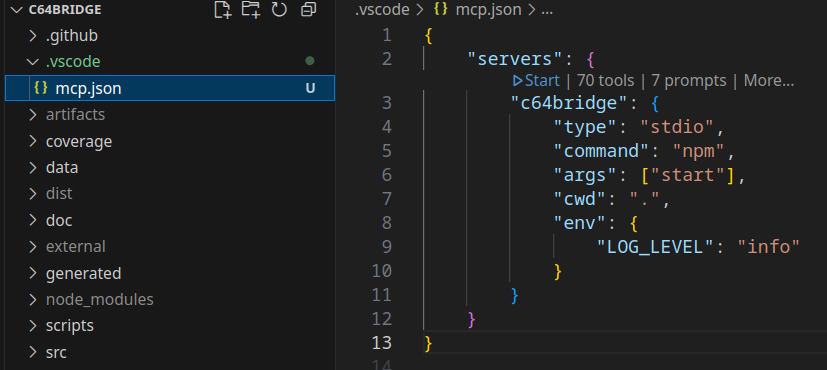This screenshot has width=827, height=370.
Task: Click the U untracked badge on mcp.json
Action: click(x=311, y=88)
